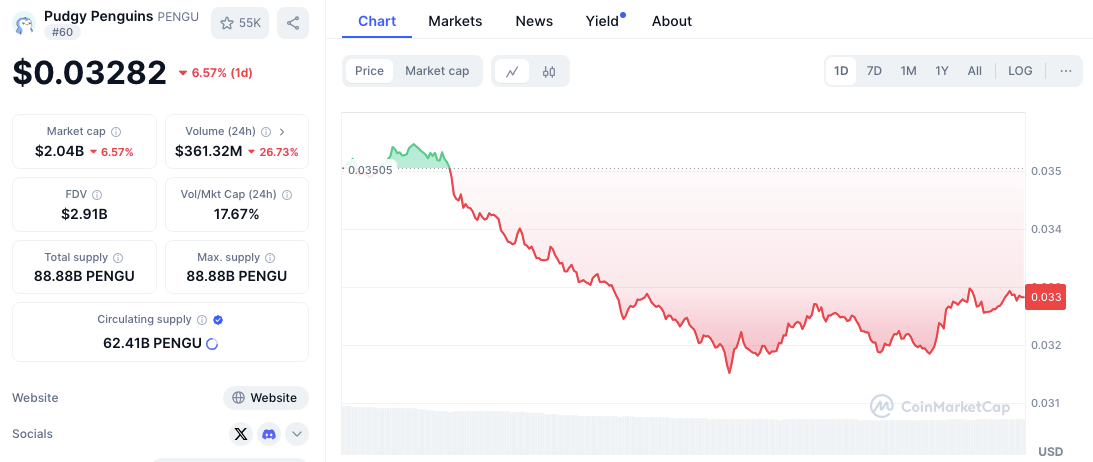
Task: Toggle chart to Market cap view
Action: tap(437, 71)
